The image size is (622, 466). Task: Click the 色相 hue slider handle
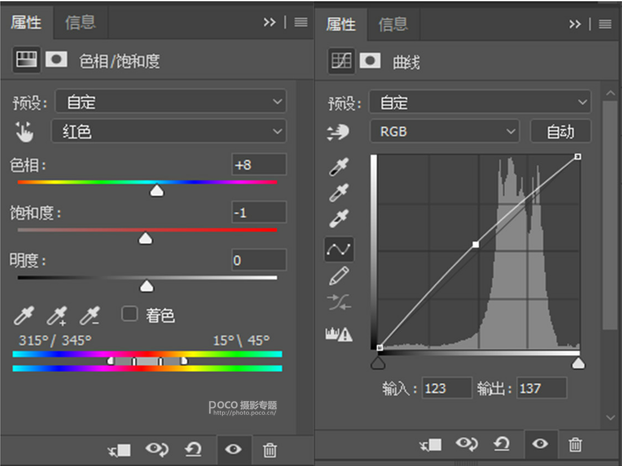(157, 190)
